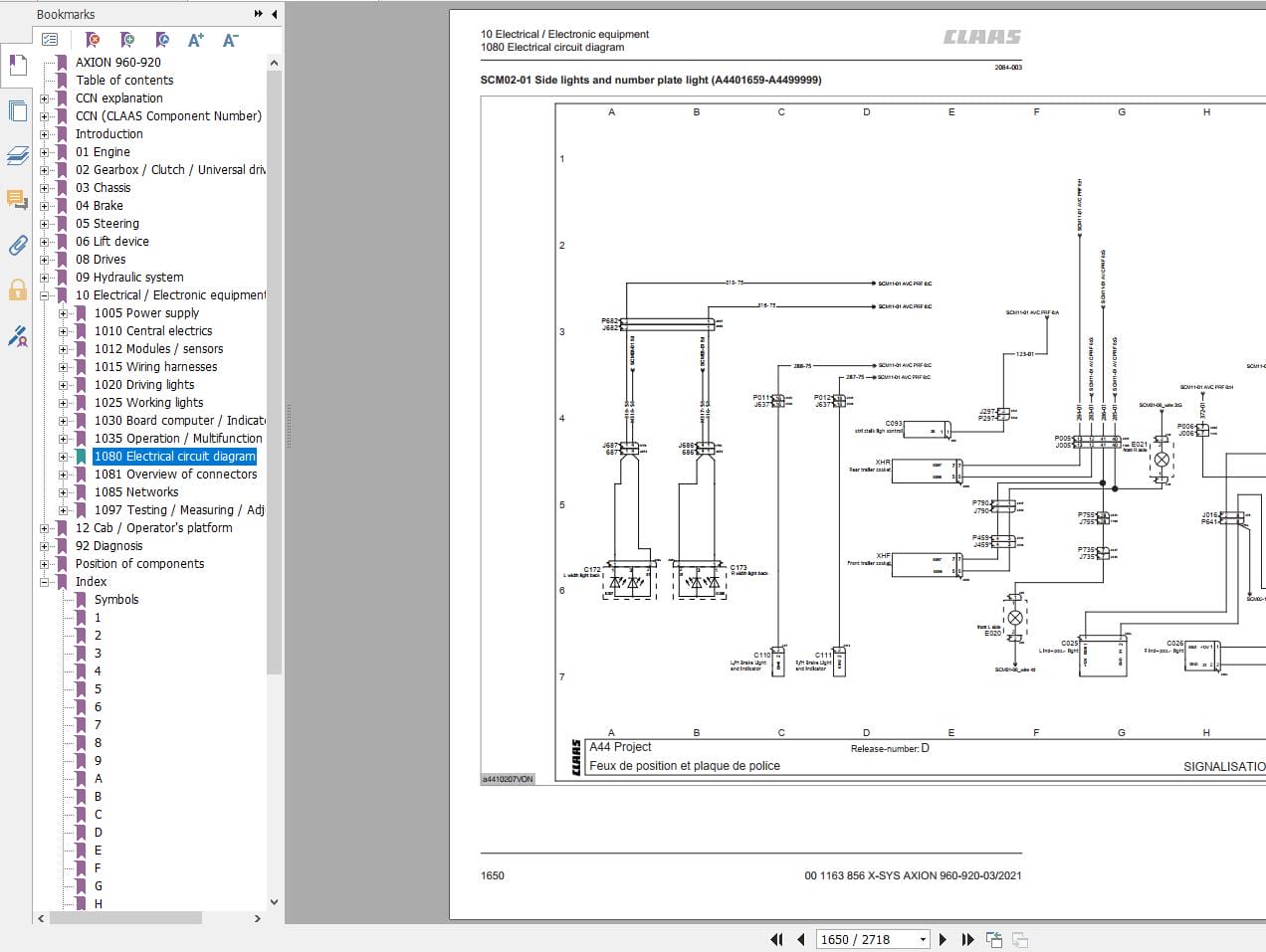This screenshot has width=1266, height=952.
Task: Open the Comments side panel
Action: [x=17, y=200]
